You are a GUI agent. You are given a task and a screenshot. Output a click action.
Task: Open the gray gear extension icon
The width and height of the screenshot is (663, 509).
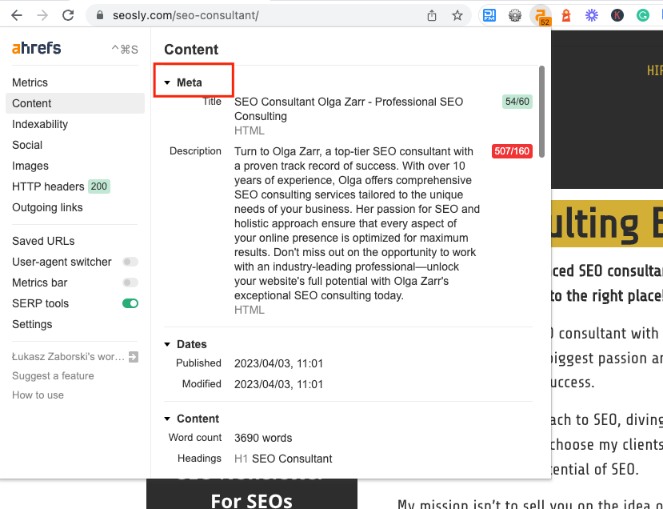coord(515,16)
